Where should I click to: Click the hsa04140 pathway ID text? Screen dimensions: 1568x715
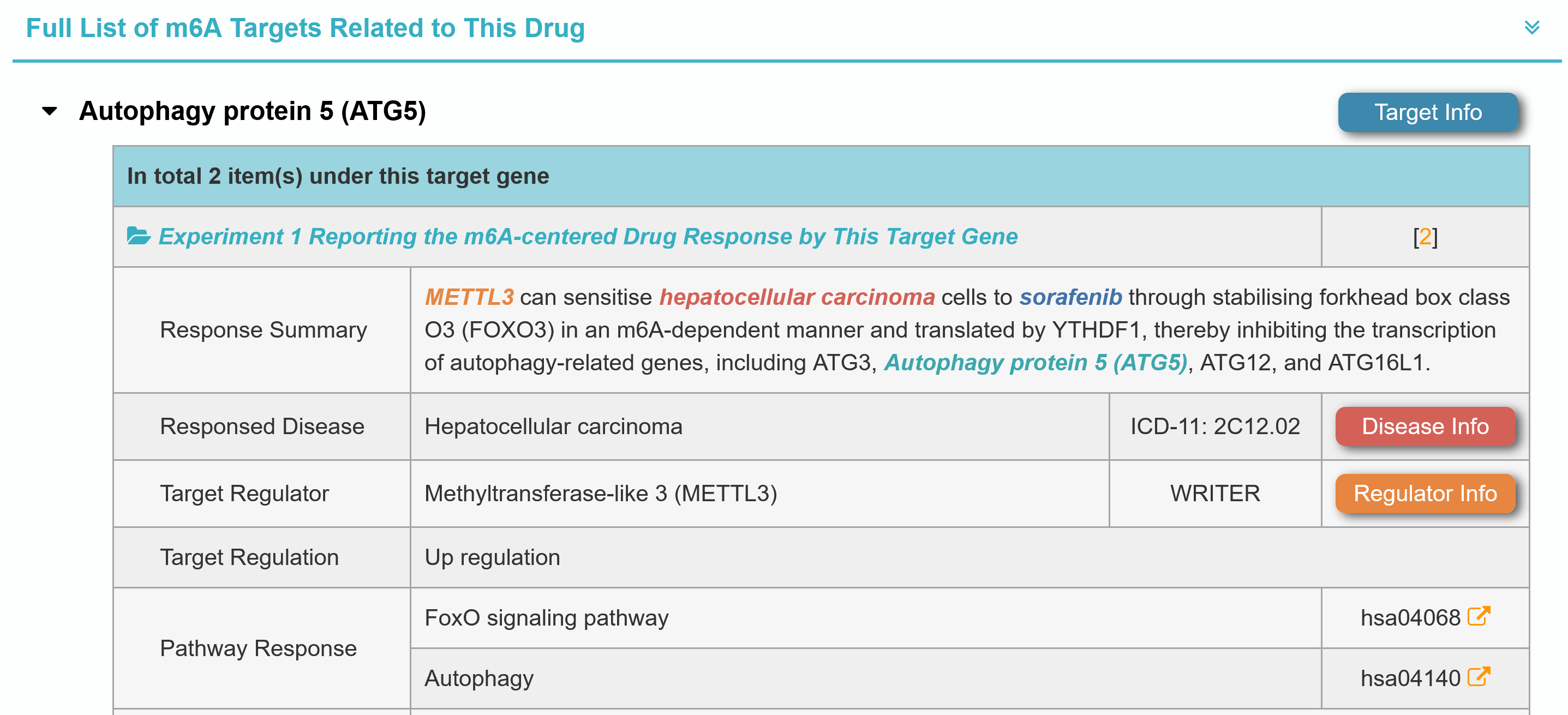pos(1410,678)
